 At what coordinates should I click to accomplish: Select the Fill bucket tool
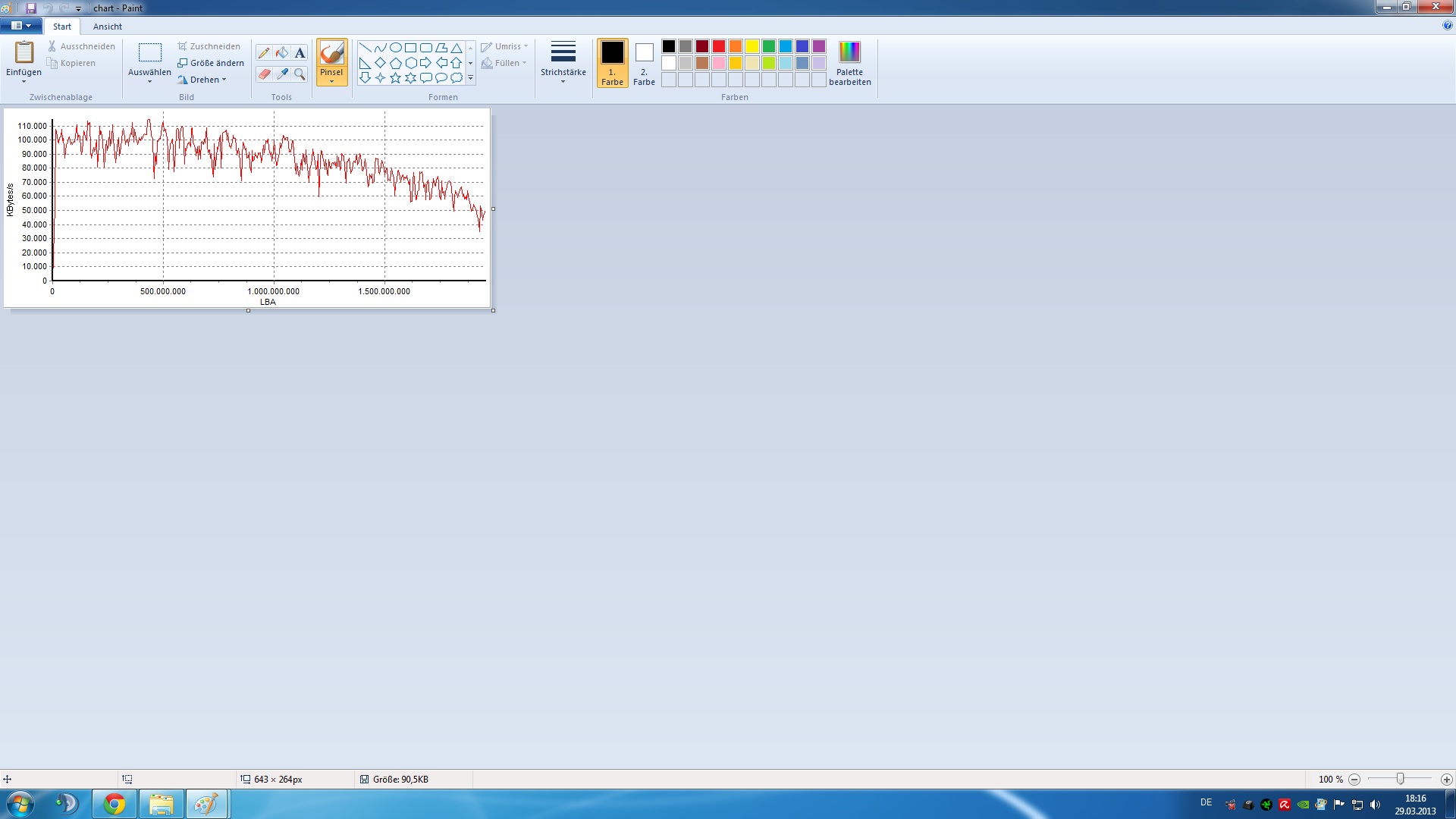[282, 53]
